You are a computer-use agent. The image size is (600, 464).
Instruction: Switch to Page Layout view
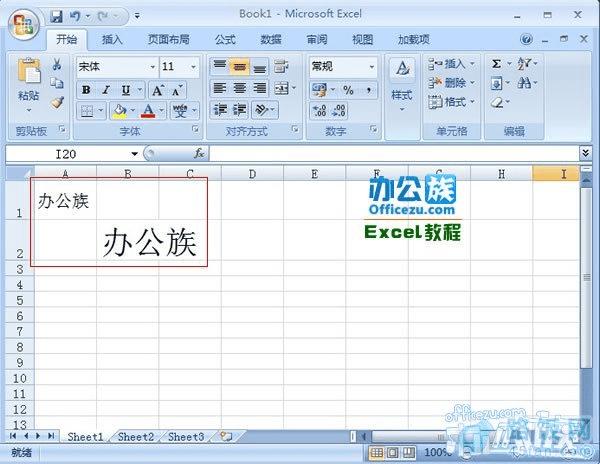coord(393,453)
